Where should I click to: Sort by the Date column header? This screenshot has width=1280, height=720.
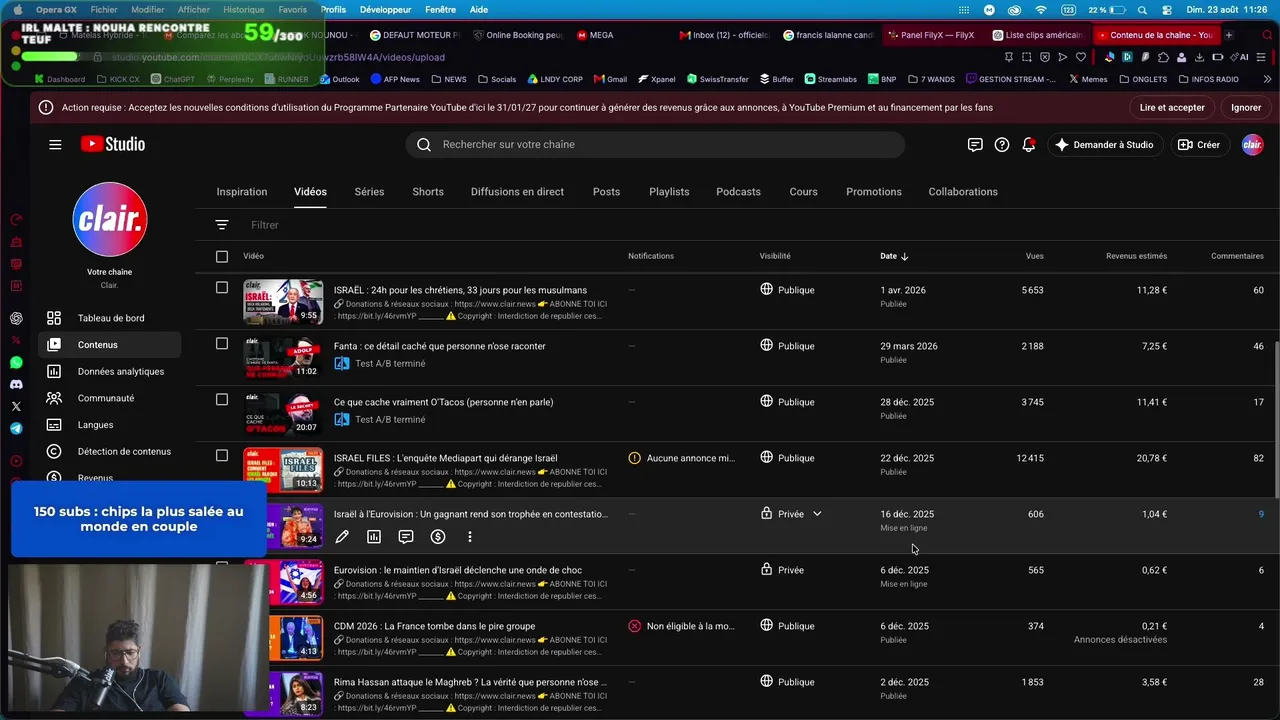[x=894, y=256]
